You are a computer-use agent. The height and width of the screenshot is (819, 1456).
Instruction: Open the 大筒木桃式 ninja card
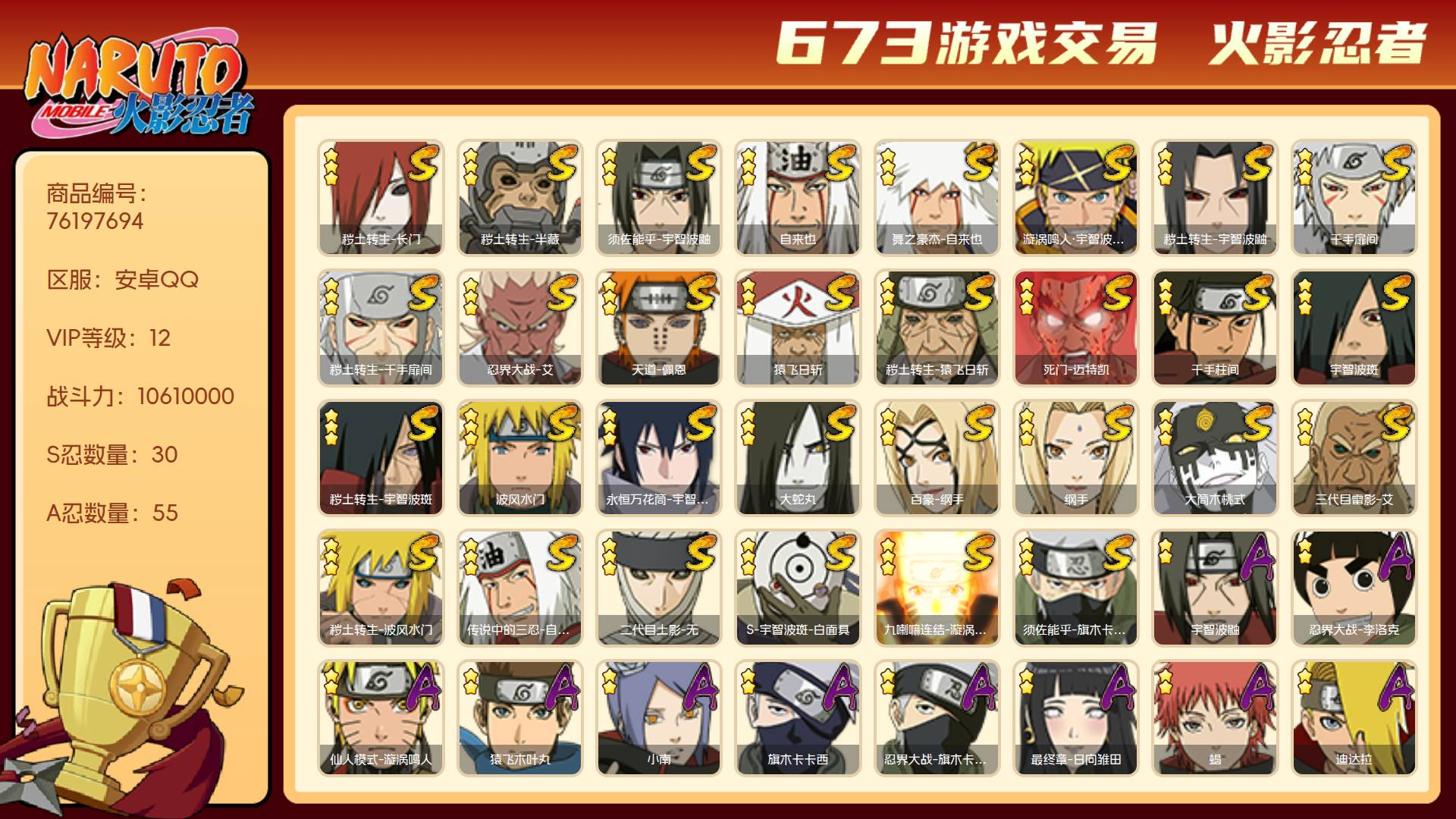pyautogui.click(x=1215, y=458)
